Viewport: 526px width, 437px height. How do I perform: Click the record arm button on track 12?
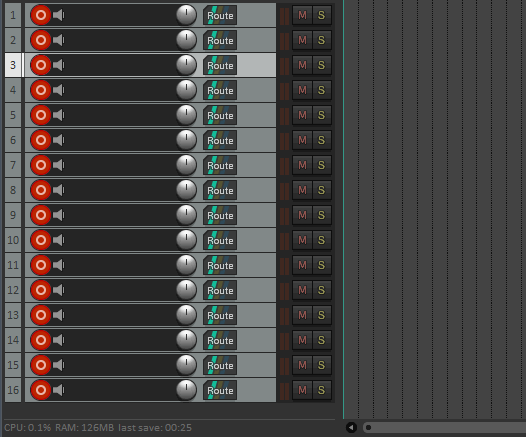coord(41,290)
